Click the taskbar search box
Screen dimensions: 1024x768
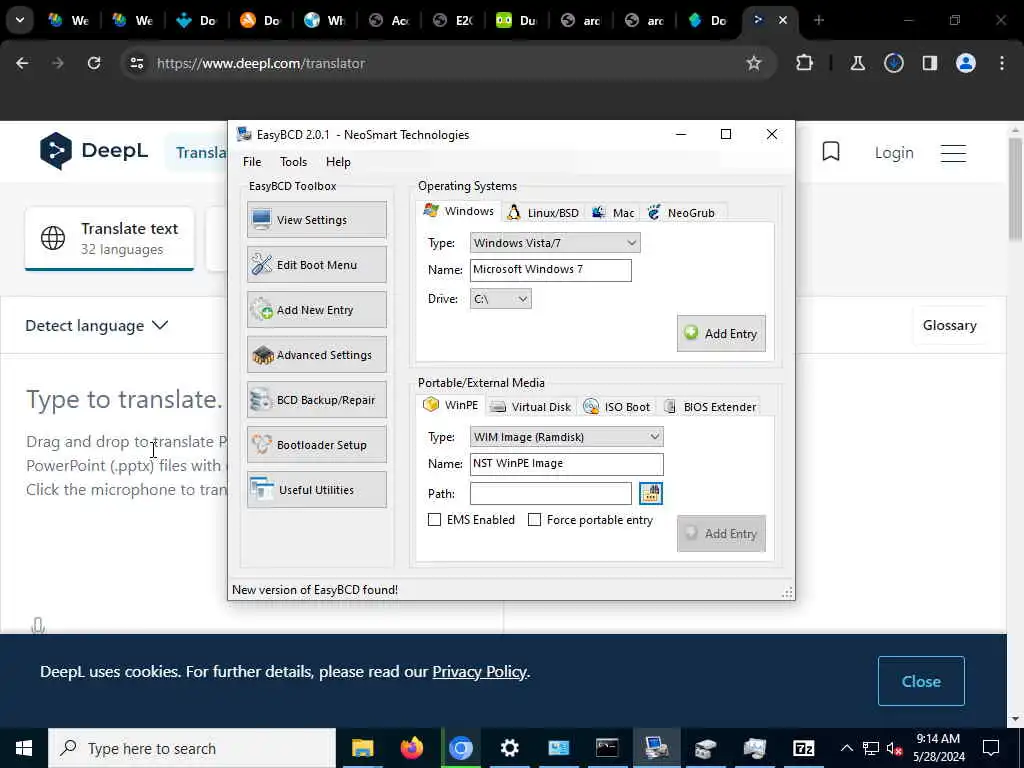(x=192, y=748)
